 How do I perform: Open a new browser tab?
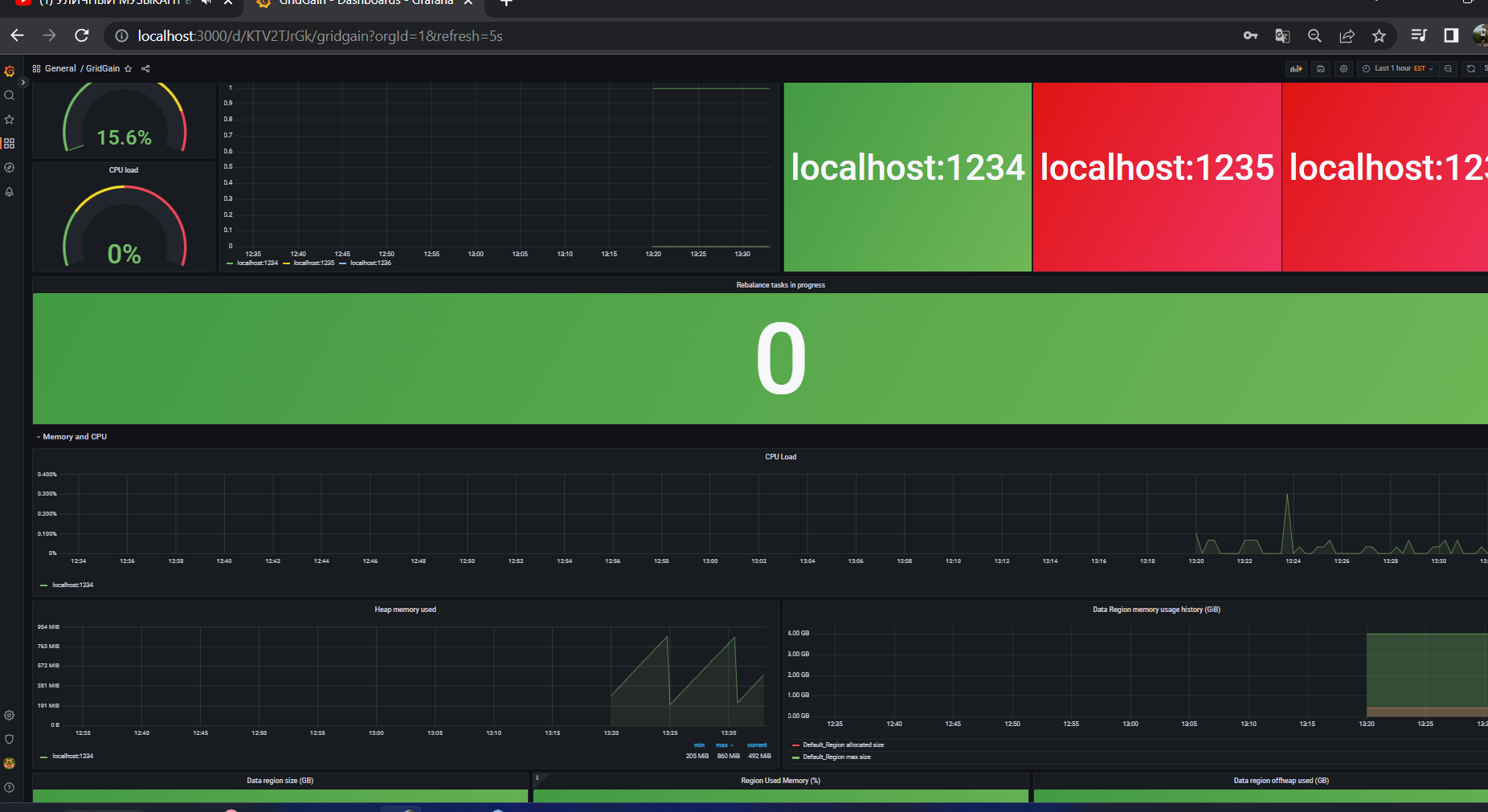pos(506,2)
